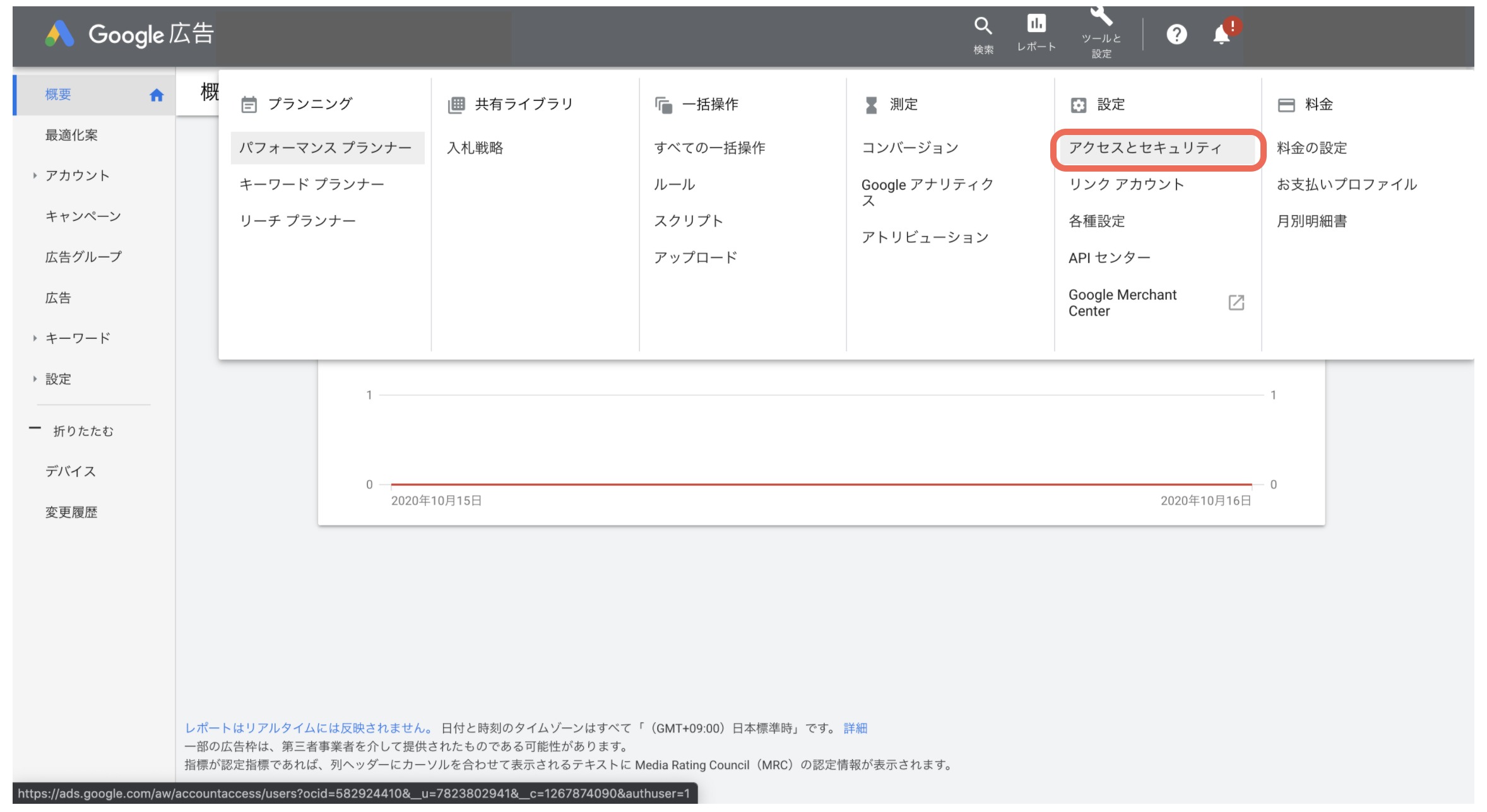Image resolution: width=1487 pixels, height=812 pixels.
Task: Click the 詳細 link in footer
Action: point(855,728)
